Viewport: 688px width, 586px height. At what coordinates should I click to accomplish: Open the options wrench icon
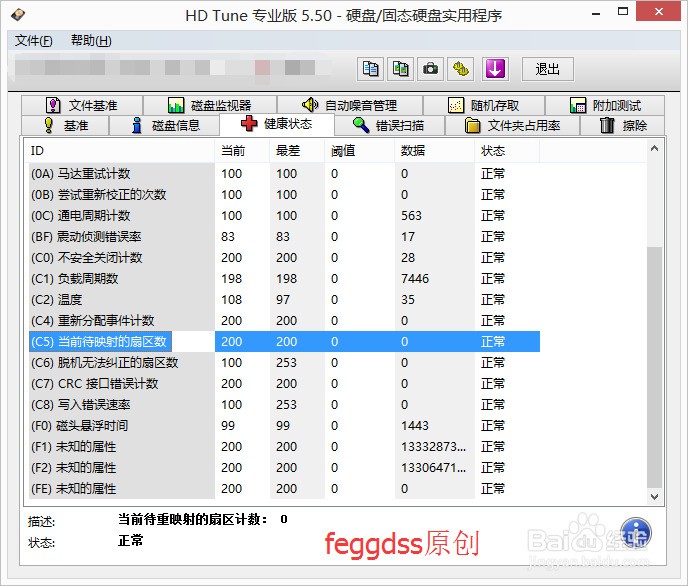point(460,69)
